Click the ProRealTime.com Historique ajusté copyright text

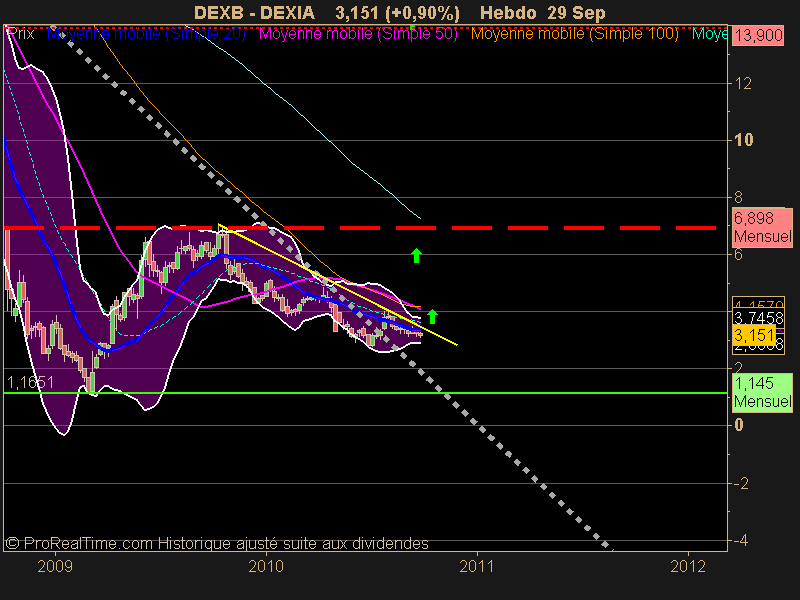217,543
